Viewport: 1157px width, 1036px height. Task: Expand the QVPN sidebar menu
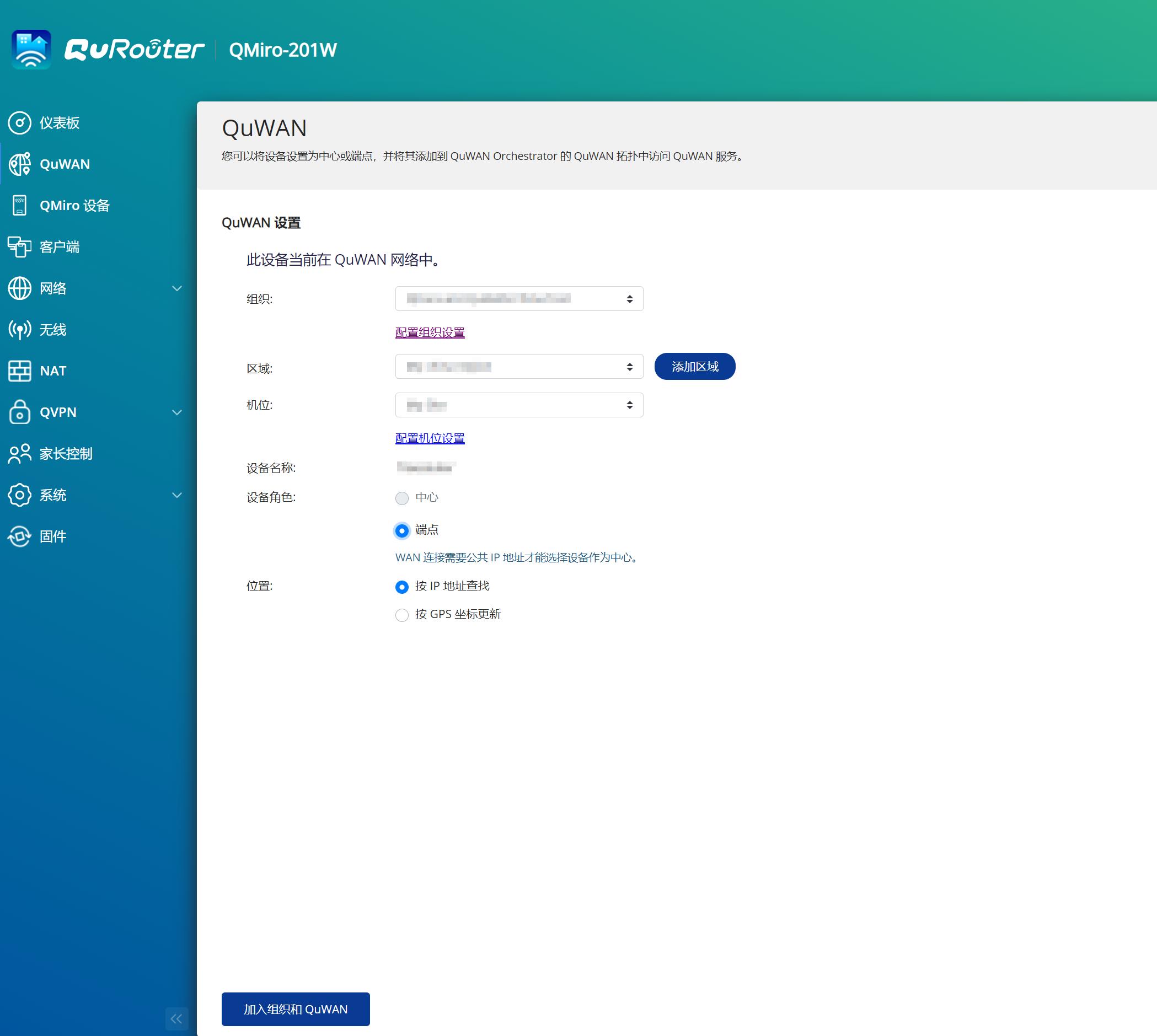click(177, 412)
